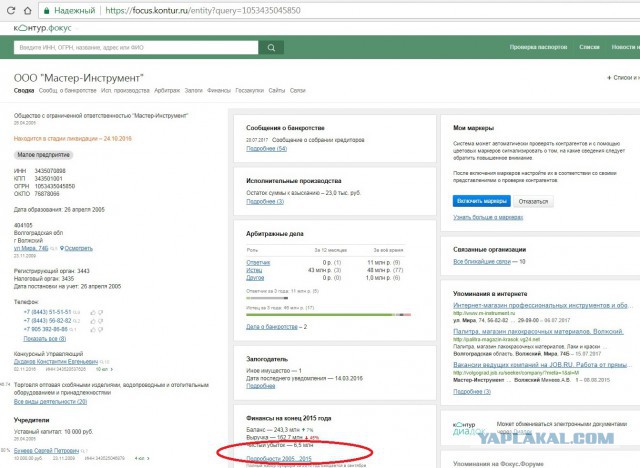Open Подробнее (3) under Исполнительные производства
640x468 pixels.
(x=265, y=202)
